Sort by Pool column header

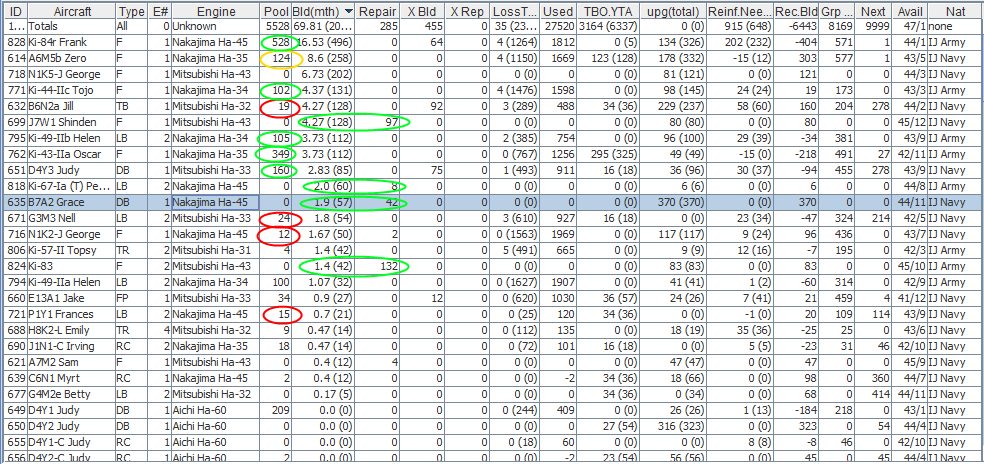pos(275,11)
